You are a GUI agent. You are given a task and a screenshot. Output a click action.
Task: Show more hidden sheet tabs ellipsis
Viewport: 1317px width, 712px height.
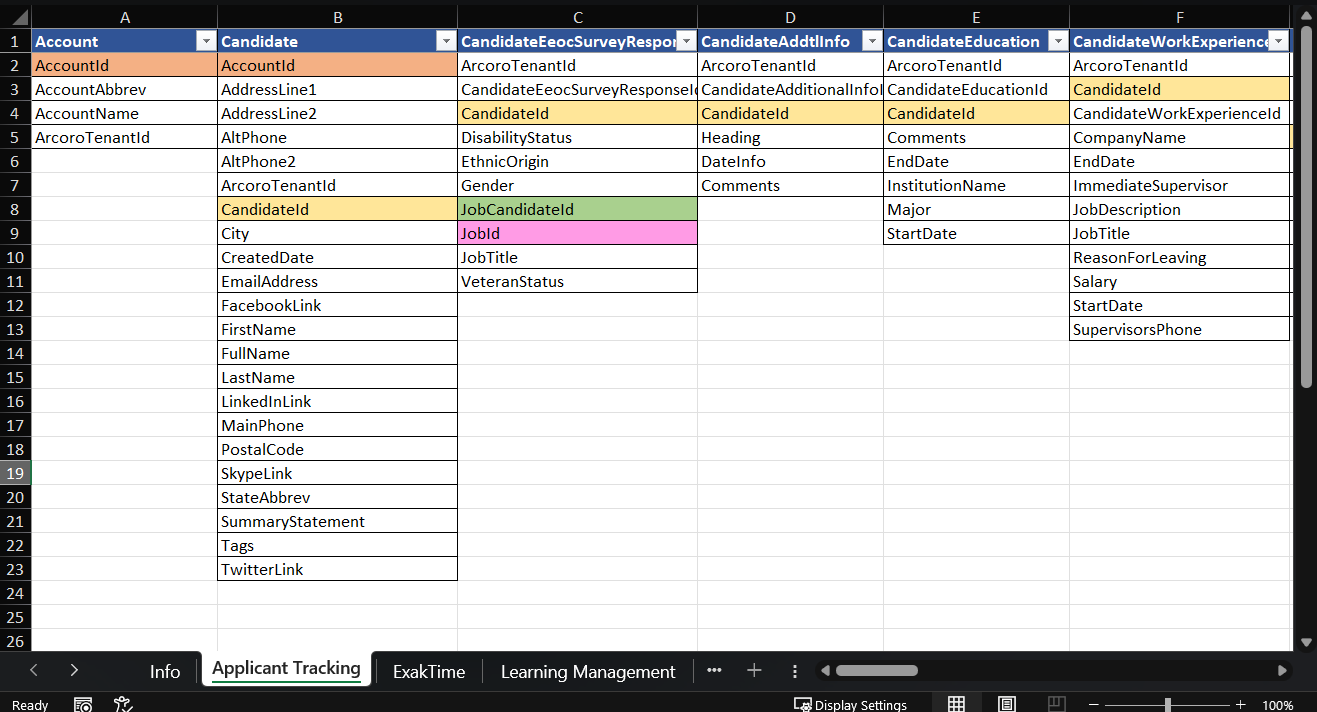pos(714,670)
